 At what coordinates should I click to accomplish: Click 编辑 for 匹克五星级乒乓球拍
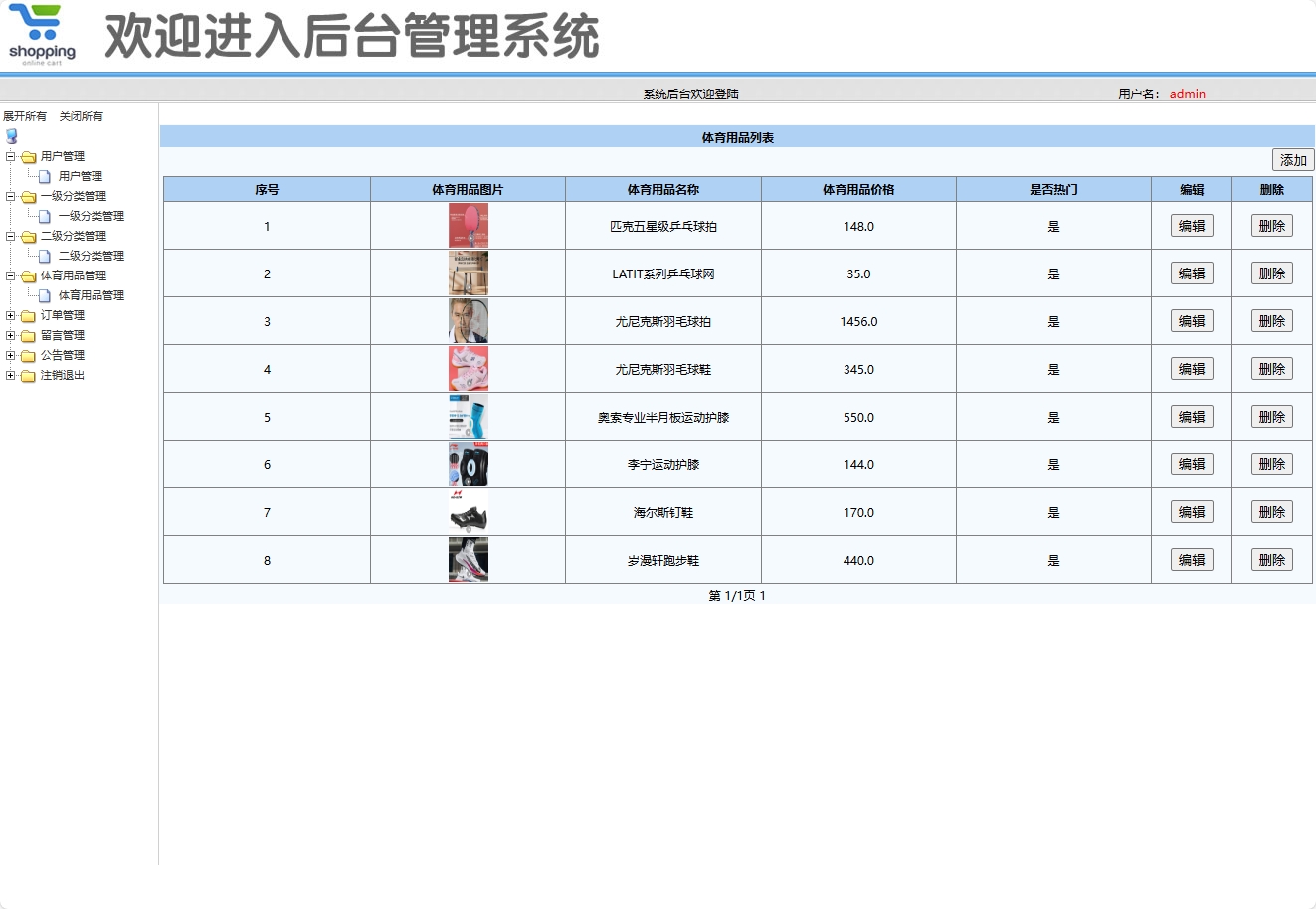coord(1191,225)
